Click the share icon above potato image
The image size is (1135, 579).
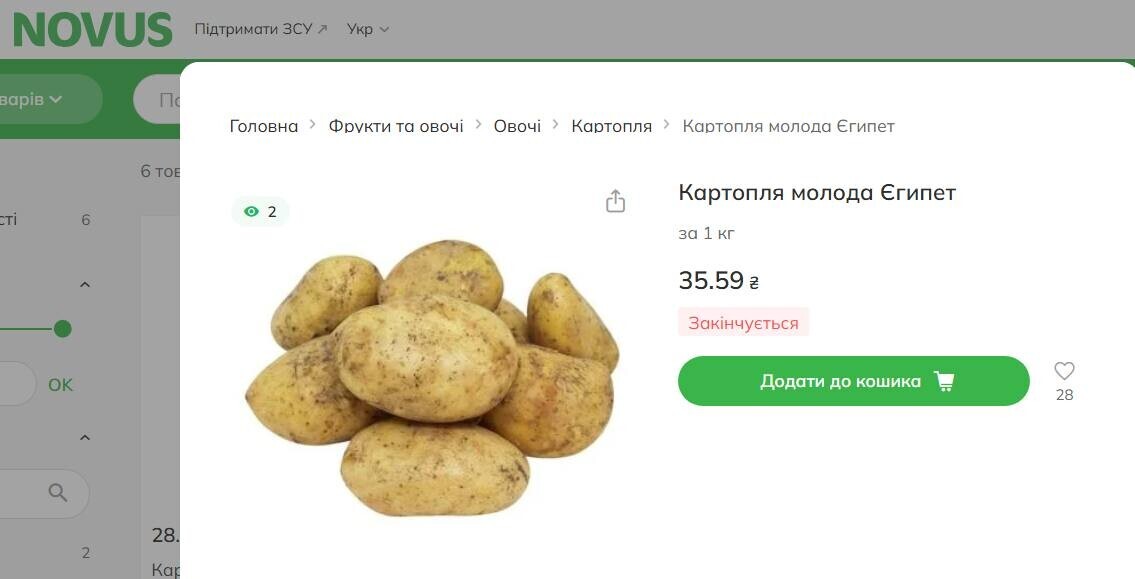(615, 200)
